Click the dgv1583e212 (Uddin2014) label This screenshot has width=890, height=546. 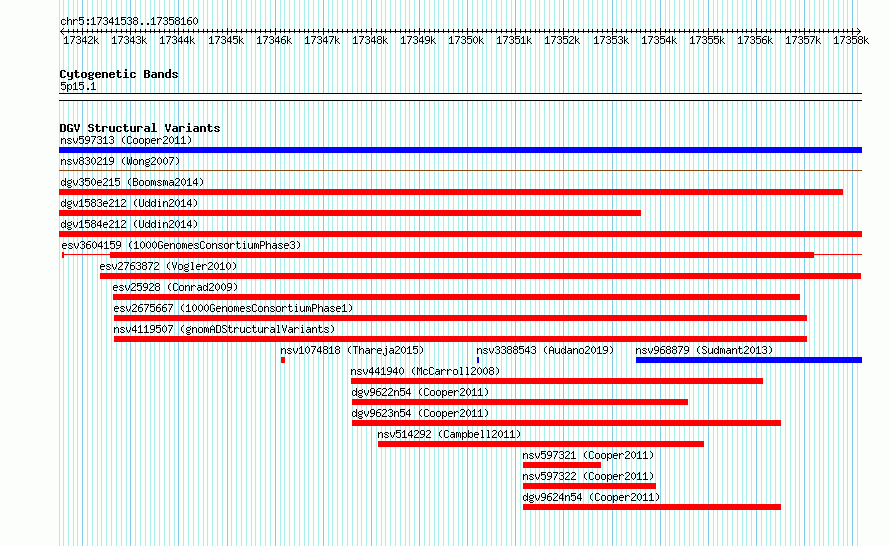(129, 203)
